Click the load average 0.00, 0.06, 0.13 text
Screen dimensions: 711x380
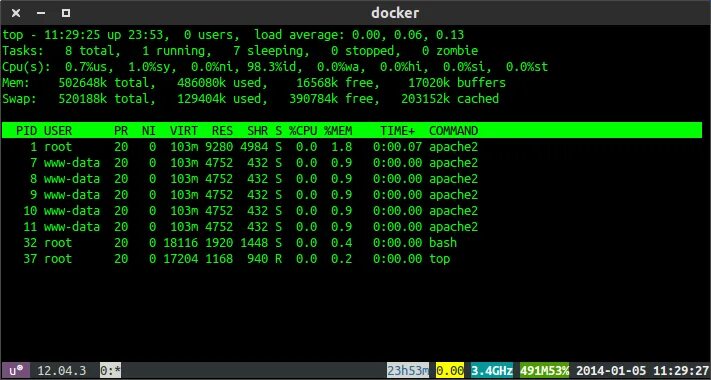point(359,35)
